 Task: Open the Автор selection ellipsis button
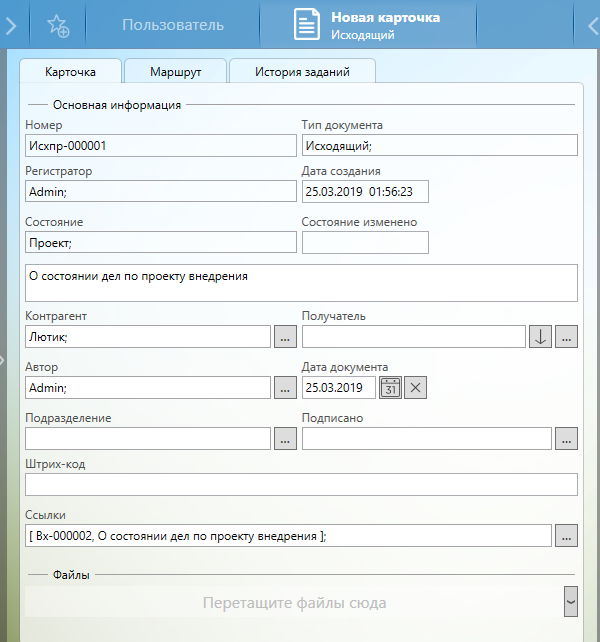[x=285, y=387]
